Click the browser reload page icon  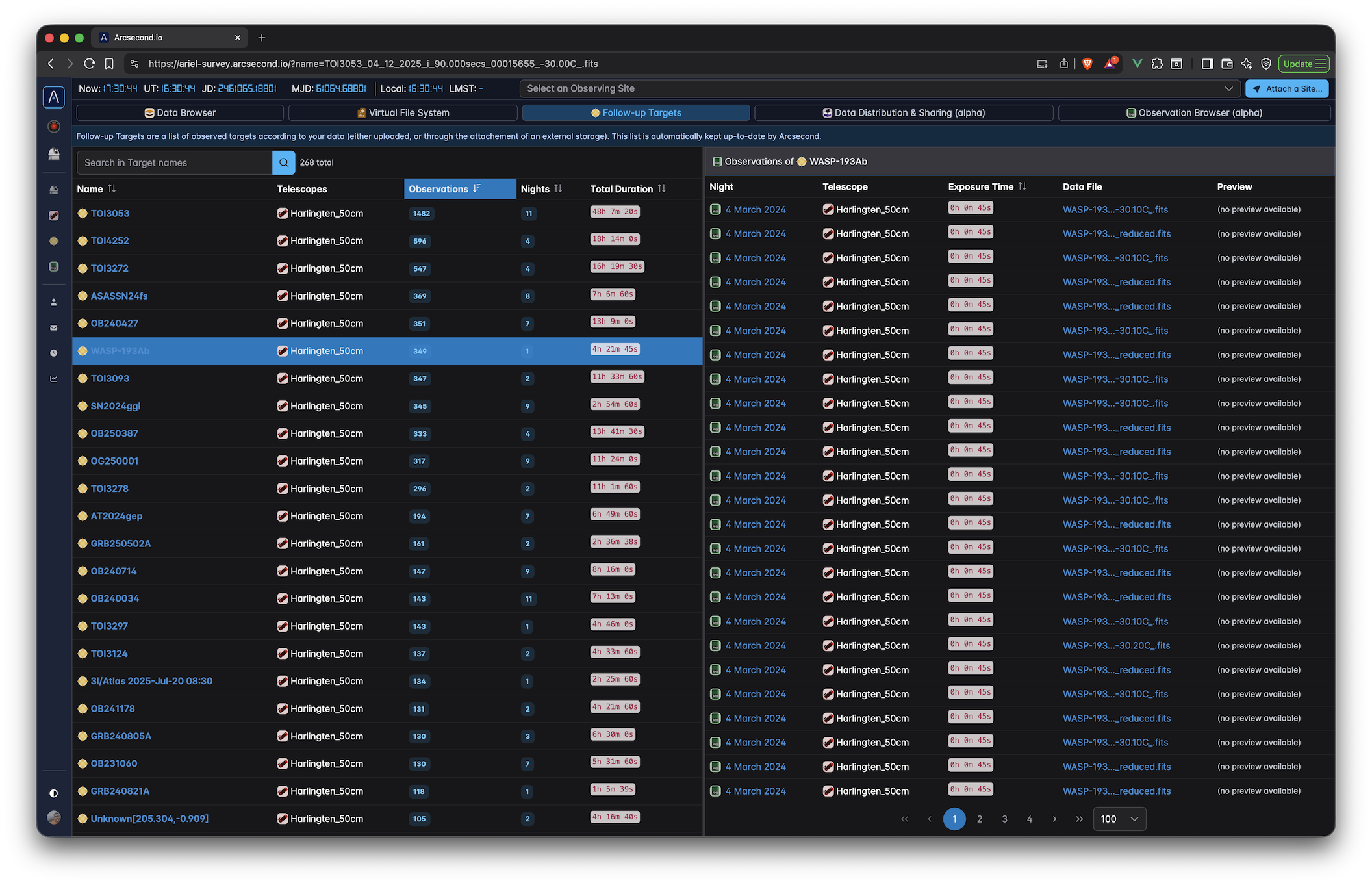90,64
